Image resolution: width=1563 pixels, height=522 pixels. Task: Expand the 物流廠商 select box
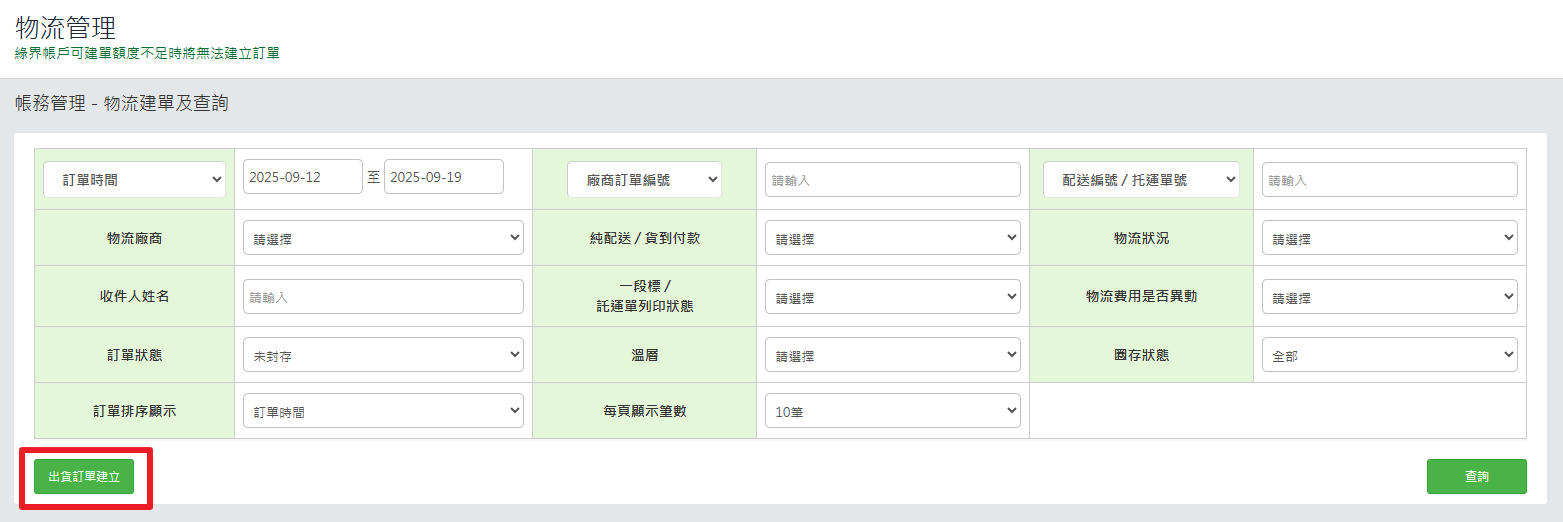click(x=383, y=239)
